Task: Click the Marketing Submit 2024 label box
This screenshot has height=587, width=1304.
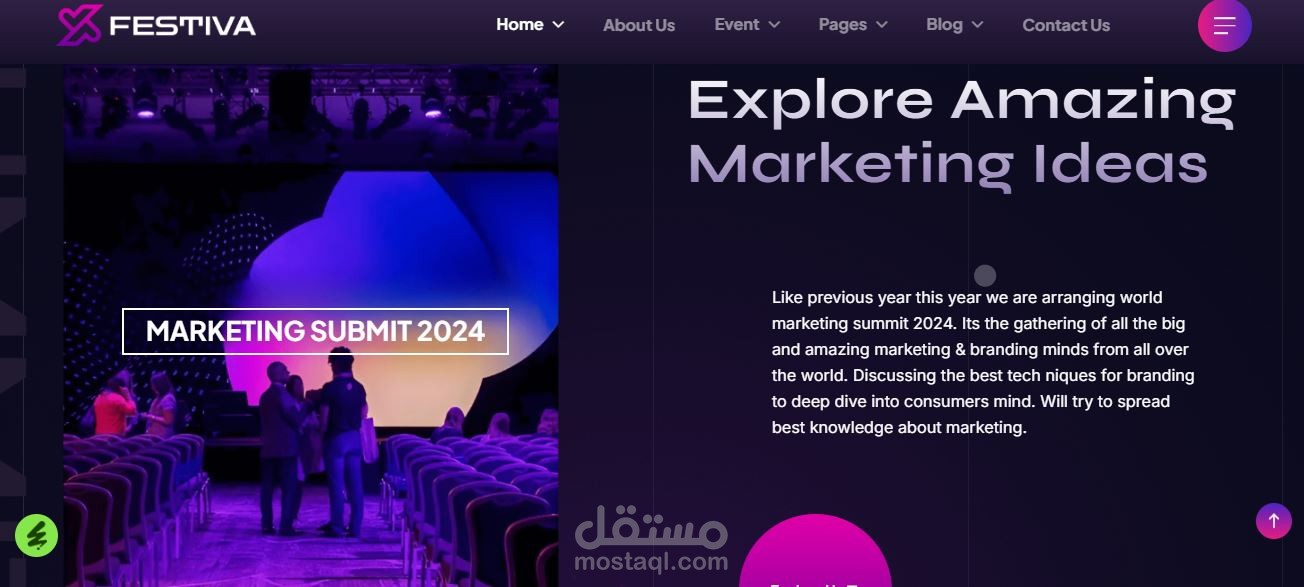Action: point(315,331)
